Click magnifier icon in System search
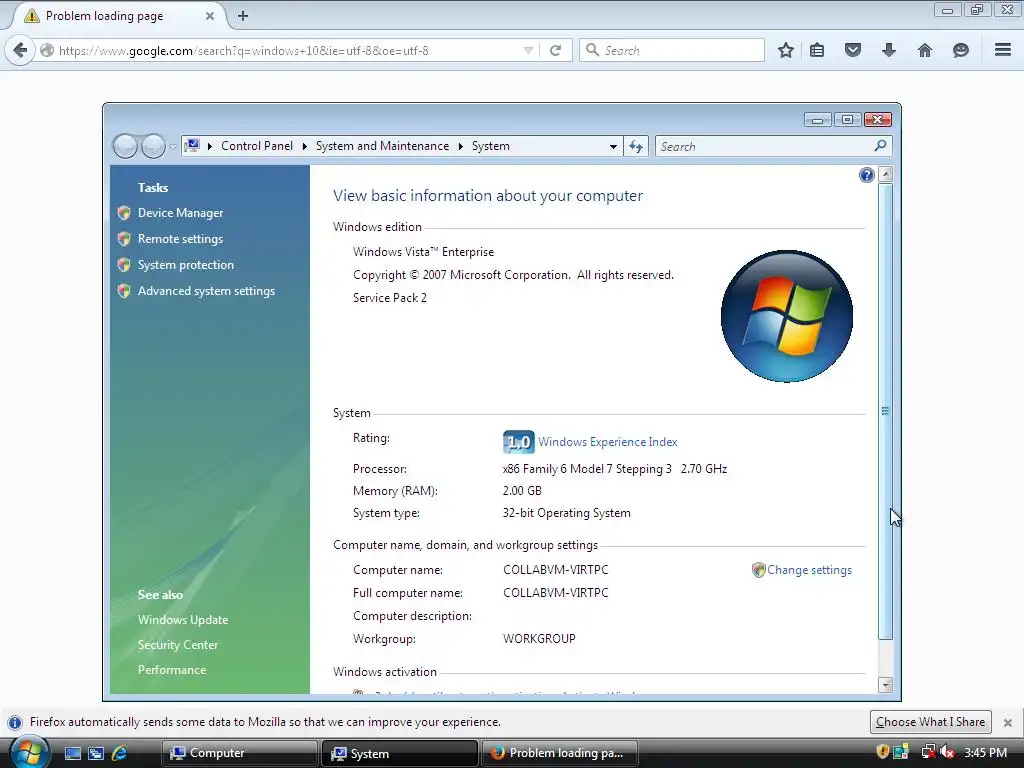 pyautogui.click(x=880, y=146)
